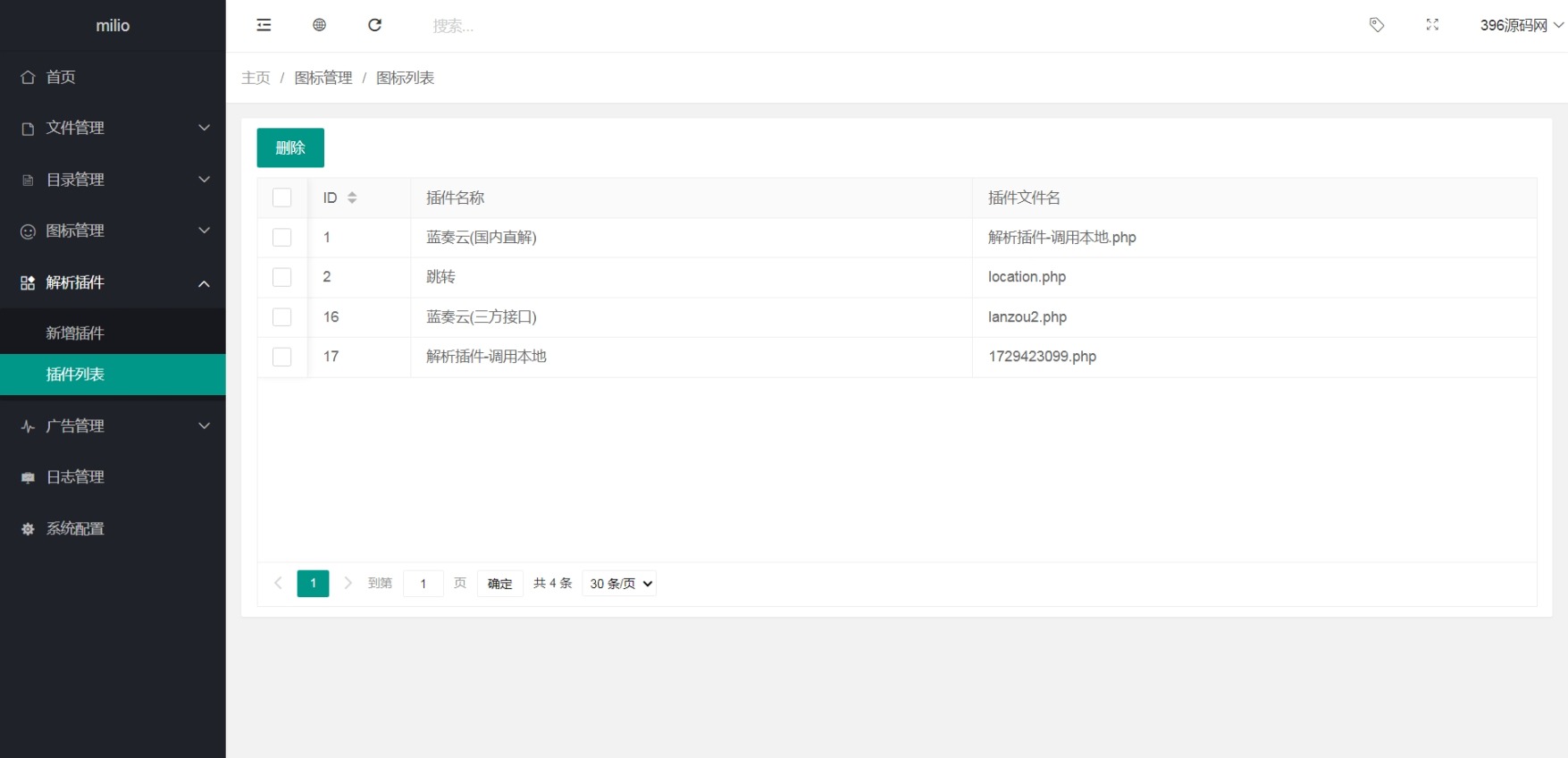1568x758 pixels.
Task: Expand the 广告管理 menu chevron
Action: tap(204, 426)
